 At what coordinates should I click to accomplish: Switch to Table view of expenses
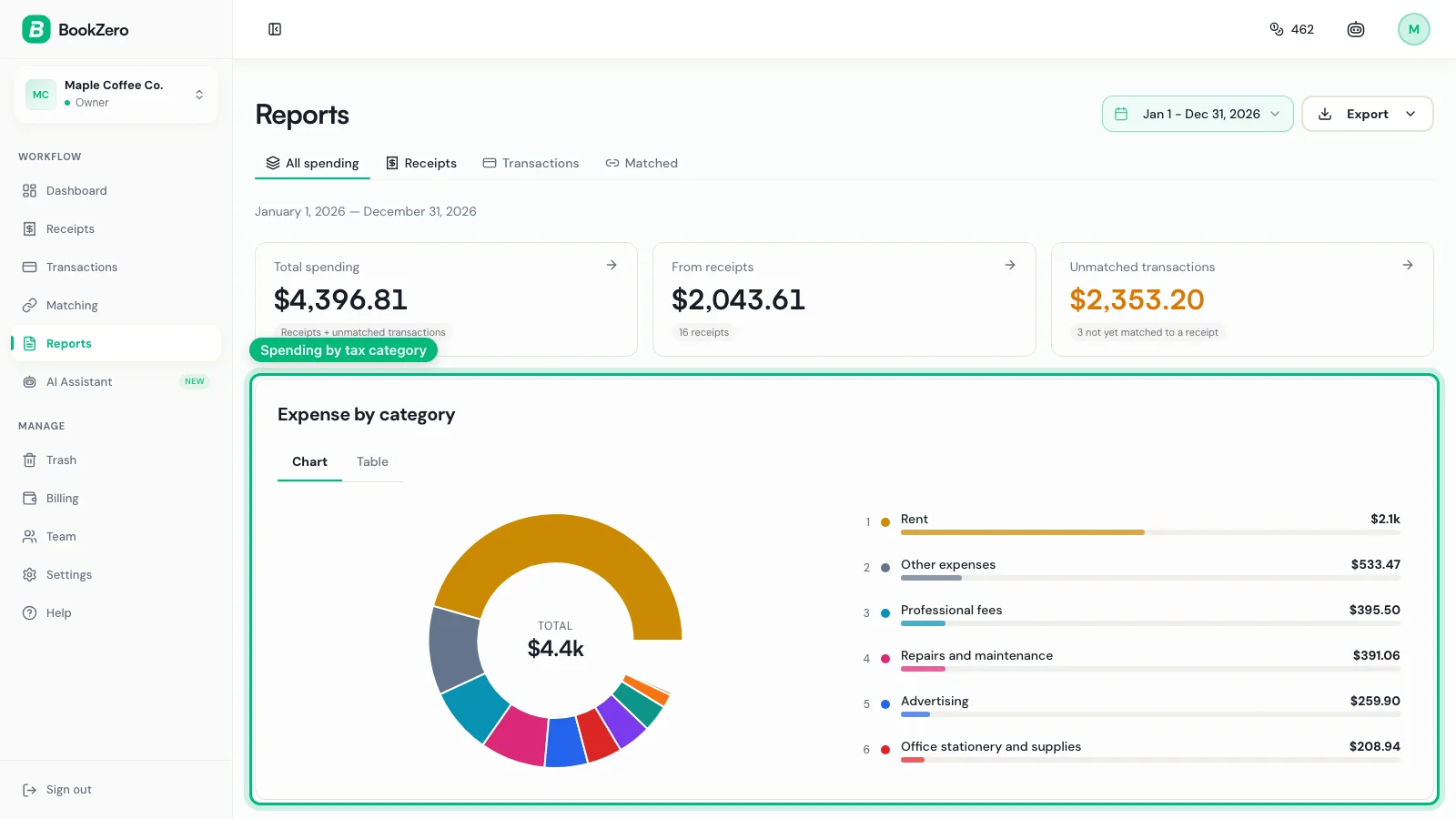pyautogui.click(x=372, y=461)
